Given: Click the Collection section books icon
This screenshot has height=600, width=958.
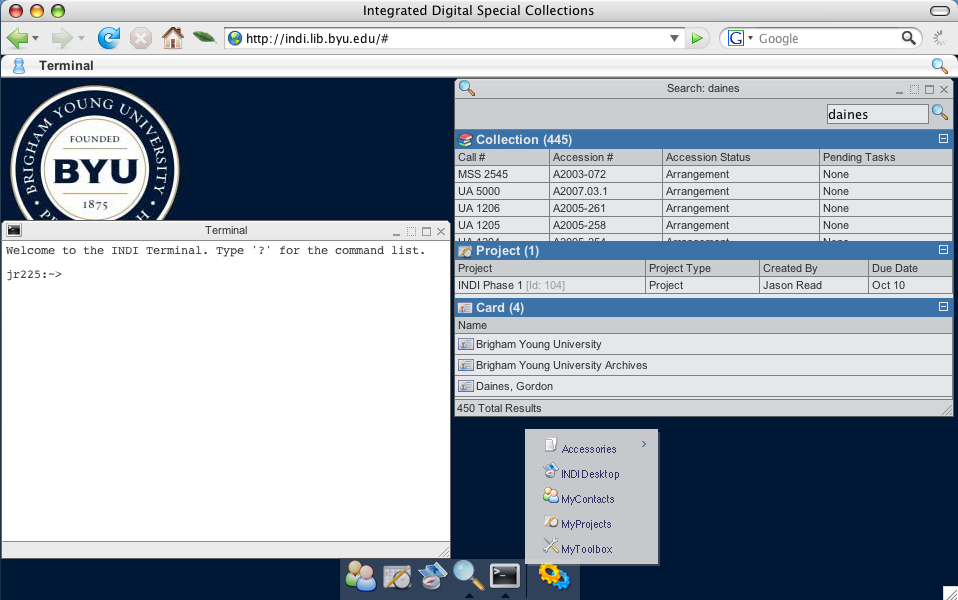Looking at the screenshot, I should [x=466, y=139].
